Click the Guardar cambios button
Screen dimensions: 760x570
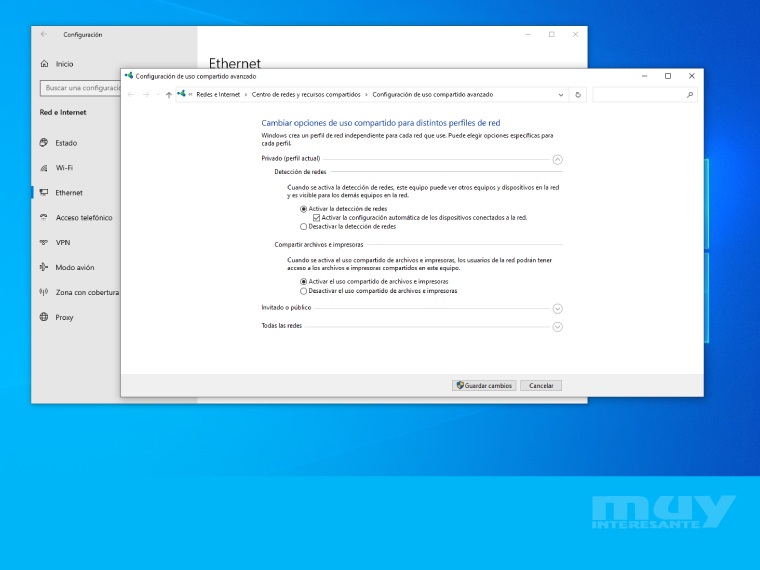484,385
